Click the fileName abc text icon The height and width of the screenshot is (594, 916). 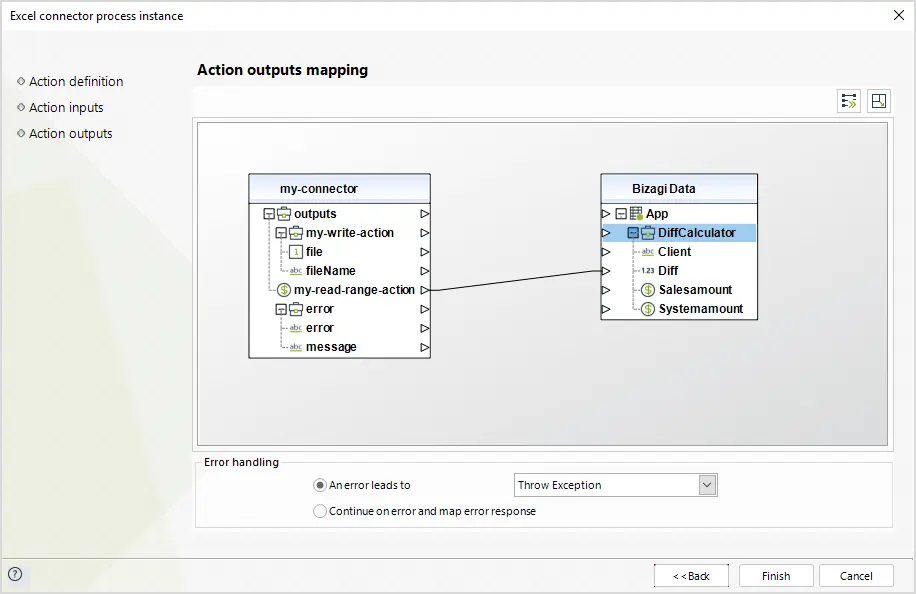coord(296,271)
